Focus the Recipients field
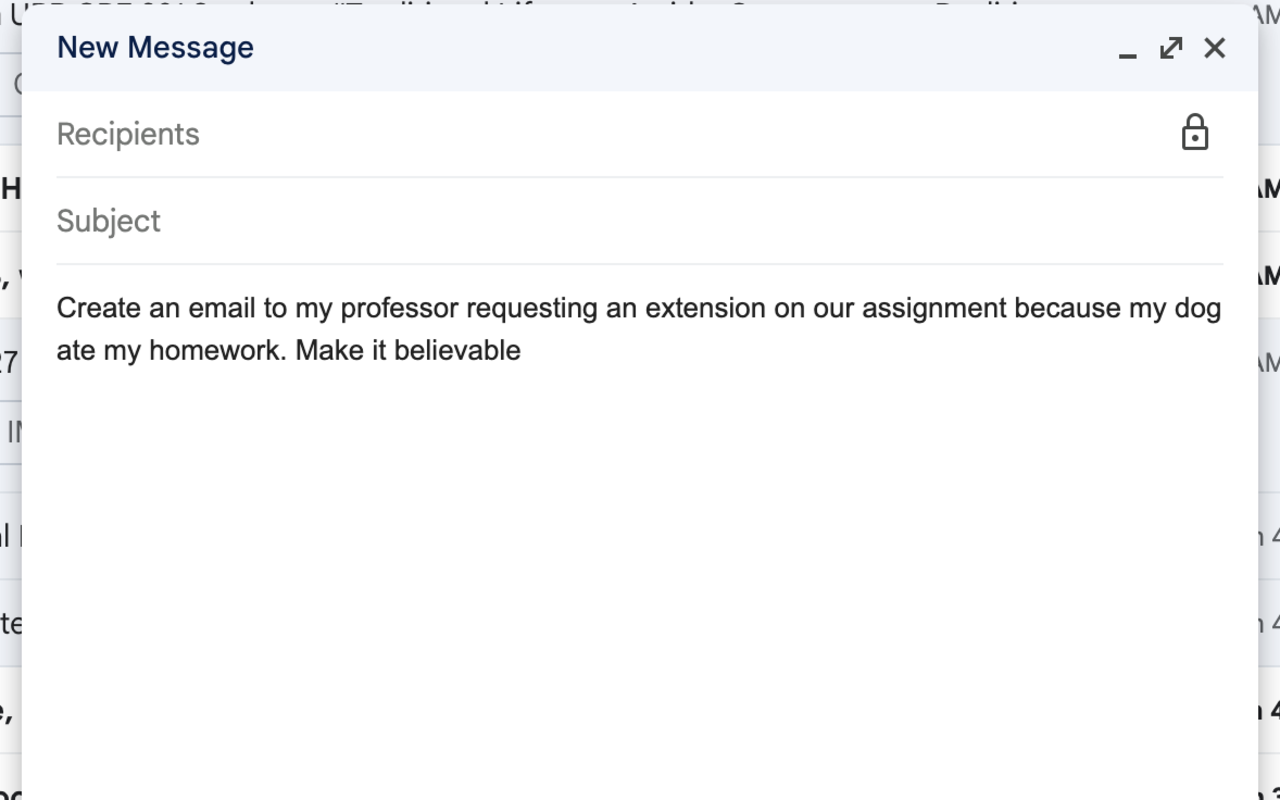This screenshot has width=1280, height=800. pos(610,134)
